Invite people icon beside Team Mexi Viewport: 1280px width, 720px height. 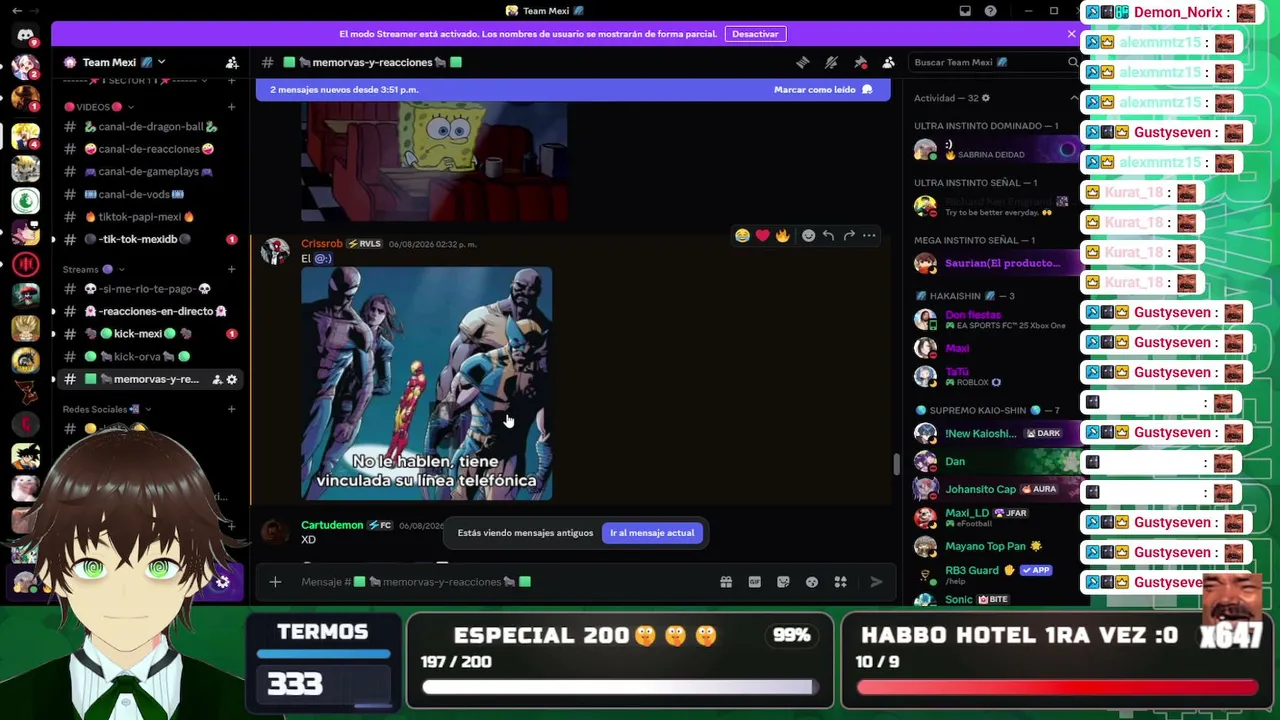pyautogui.click(x=232, y=62)
